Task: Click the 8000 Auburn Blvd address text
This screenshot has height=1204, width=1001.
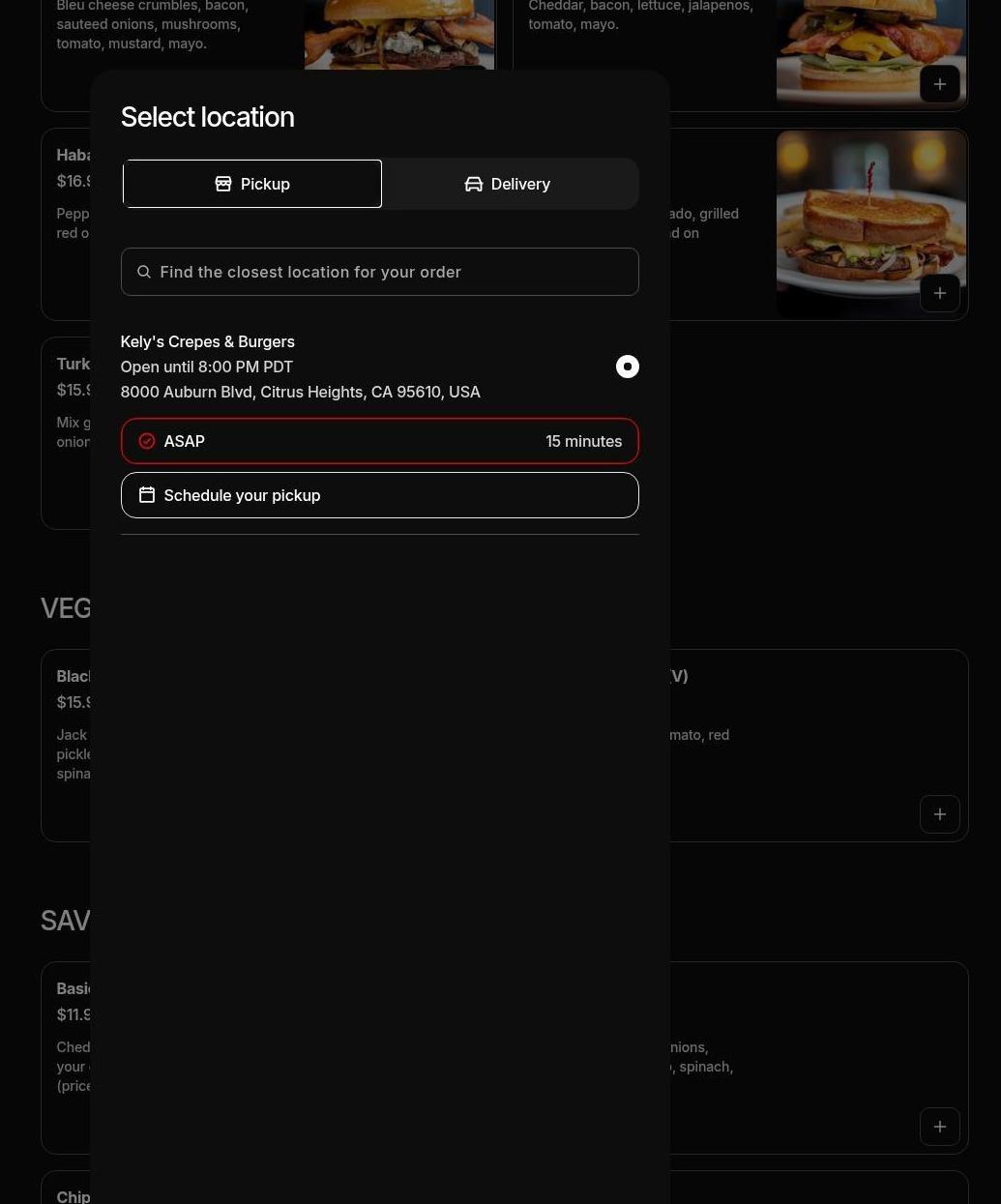Action: 301,392
